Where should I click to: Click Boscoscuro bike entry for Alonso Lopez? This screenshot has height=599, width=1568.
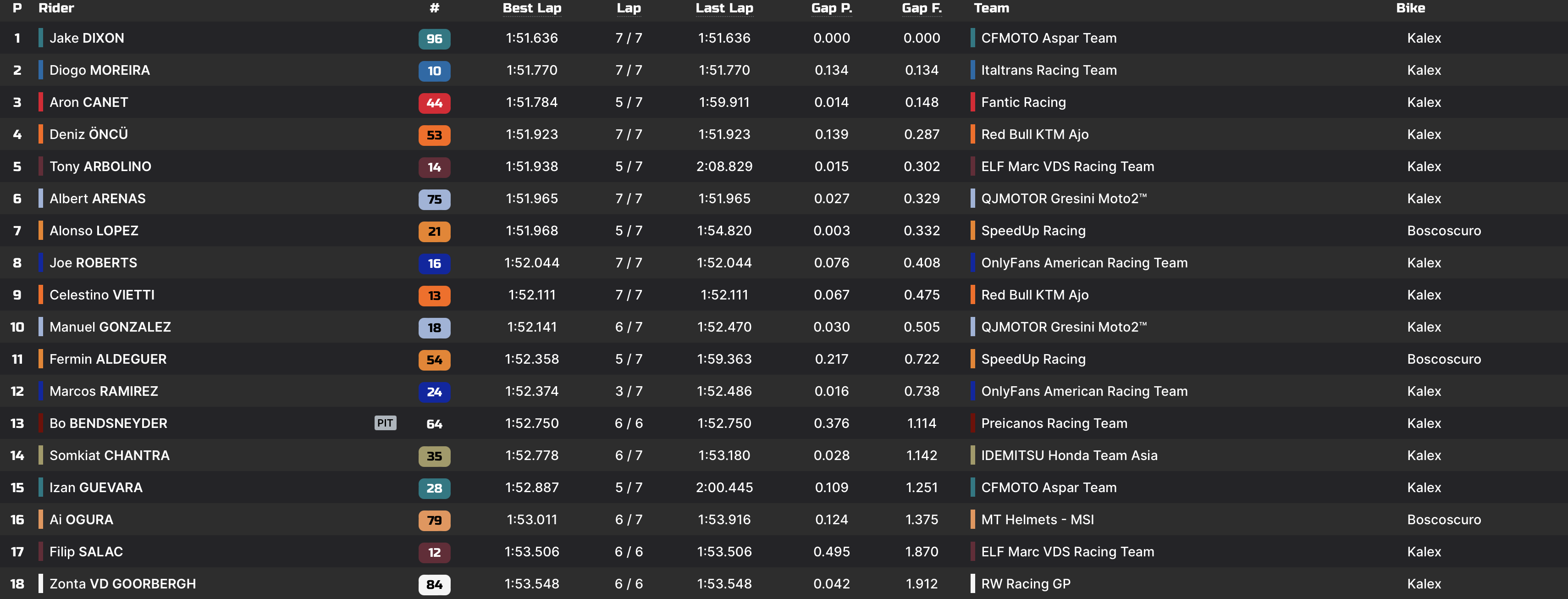[1443, 231]
